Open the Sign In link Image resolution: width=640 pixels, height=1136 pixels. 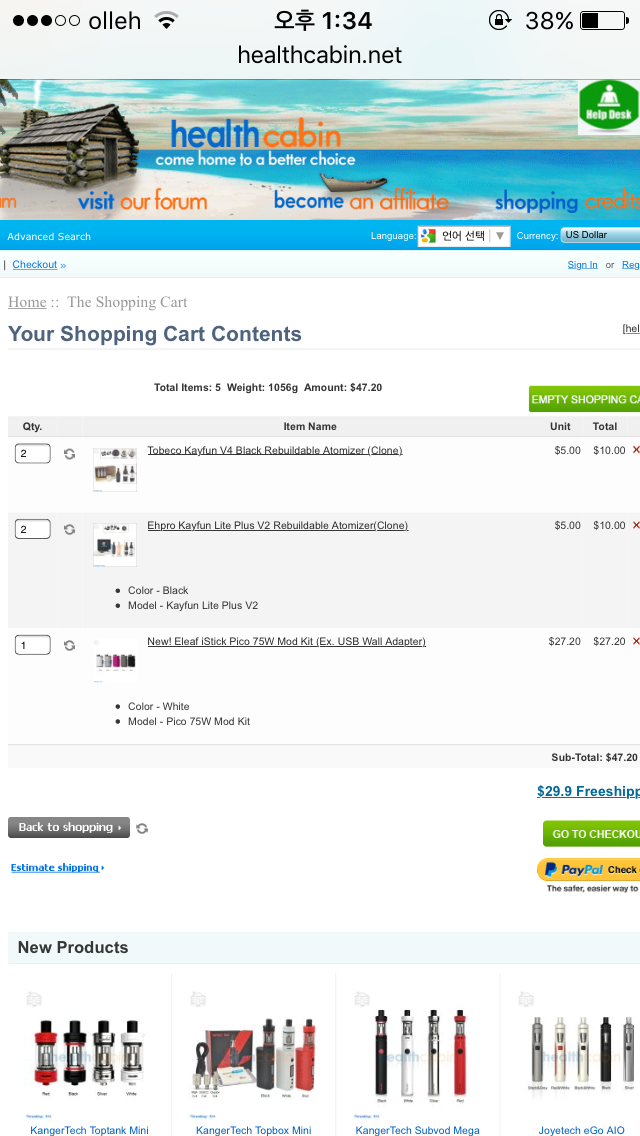[x=582, y=264]
